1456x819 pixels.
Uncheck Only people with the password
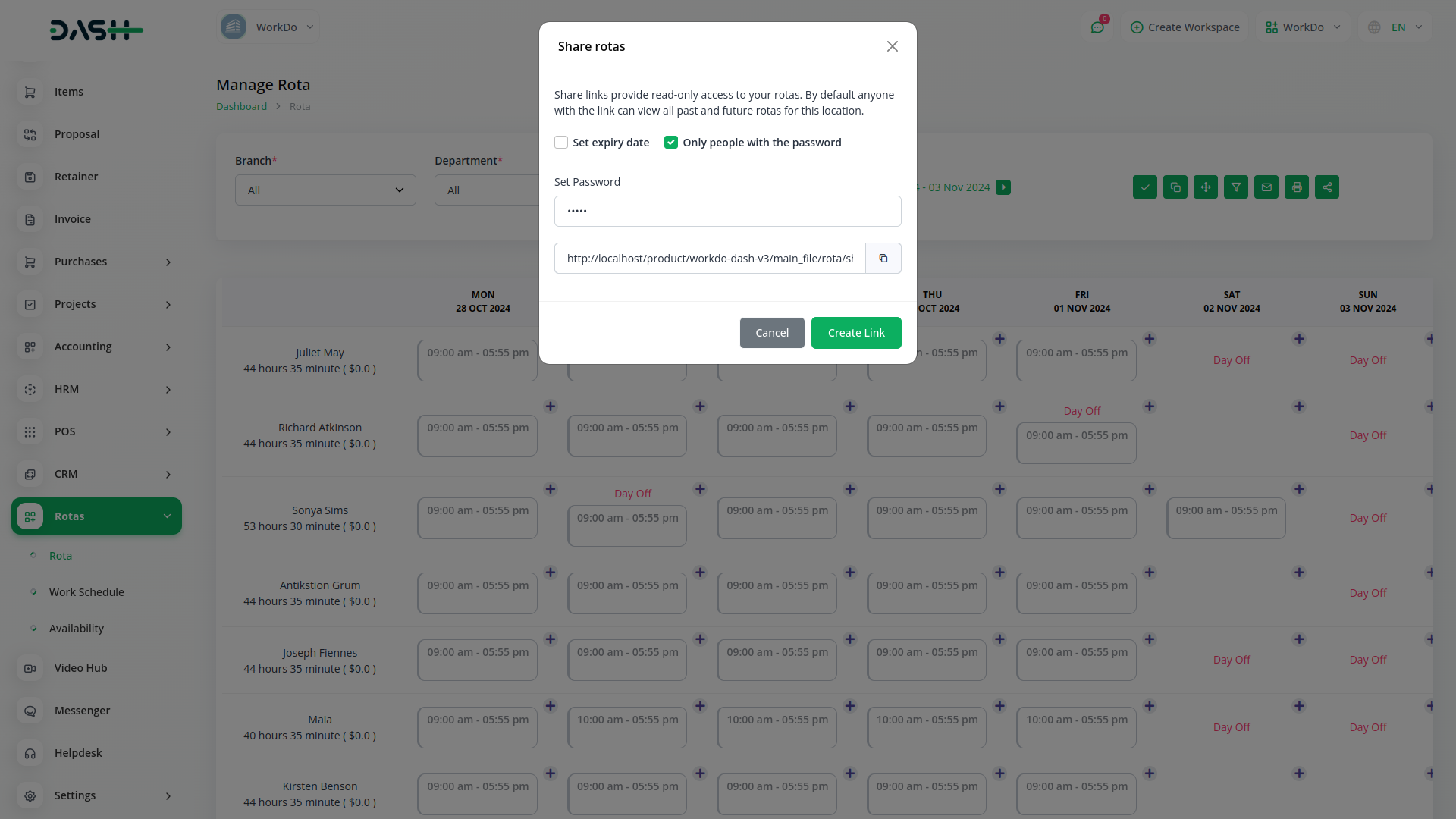click(670, 143)
